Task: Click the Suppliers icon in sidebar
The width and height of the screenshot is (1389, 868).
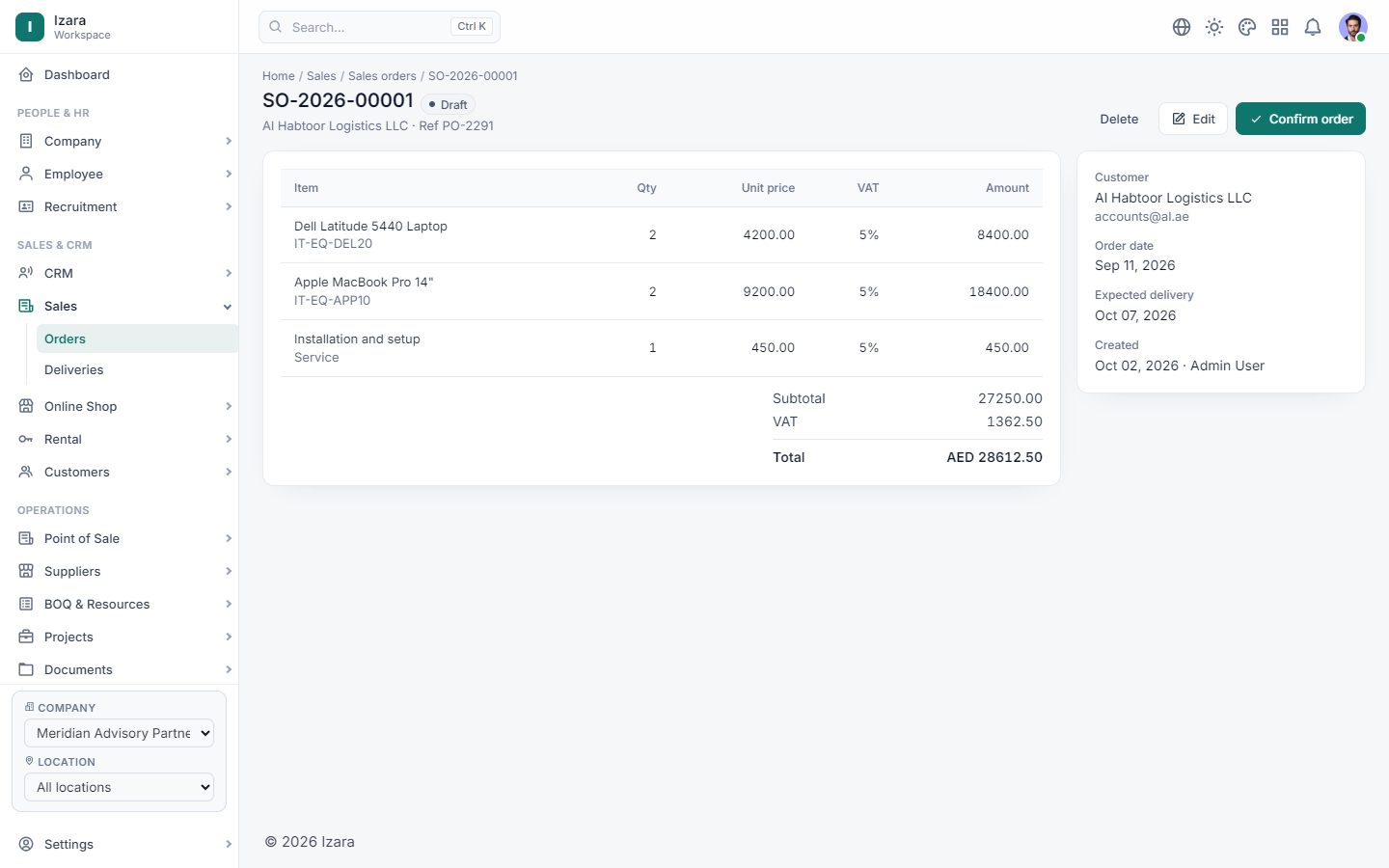Action: tap(26, 571)
